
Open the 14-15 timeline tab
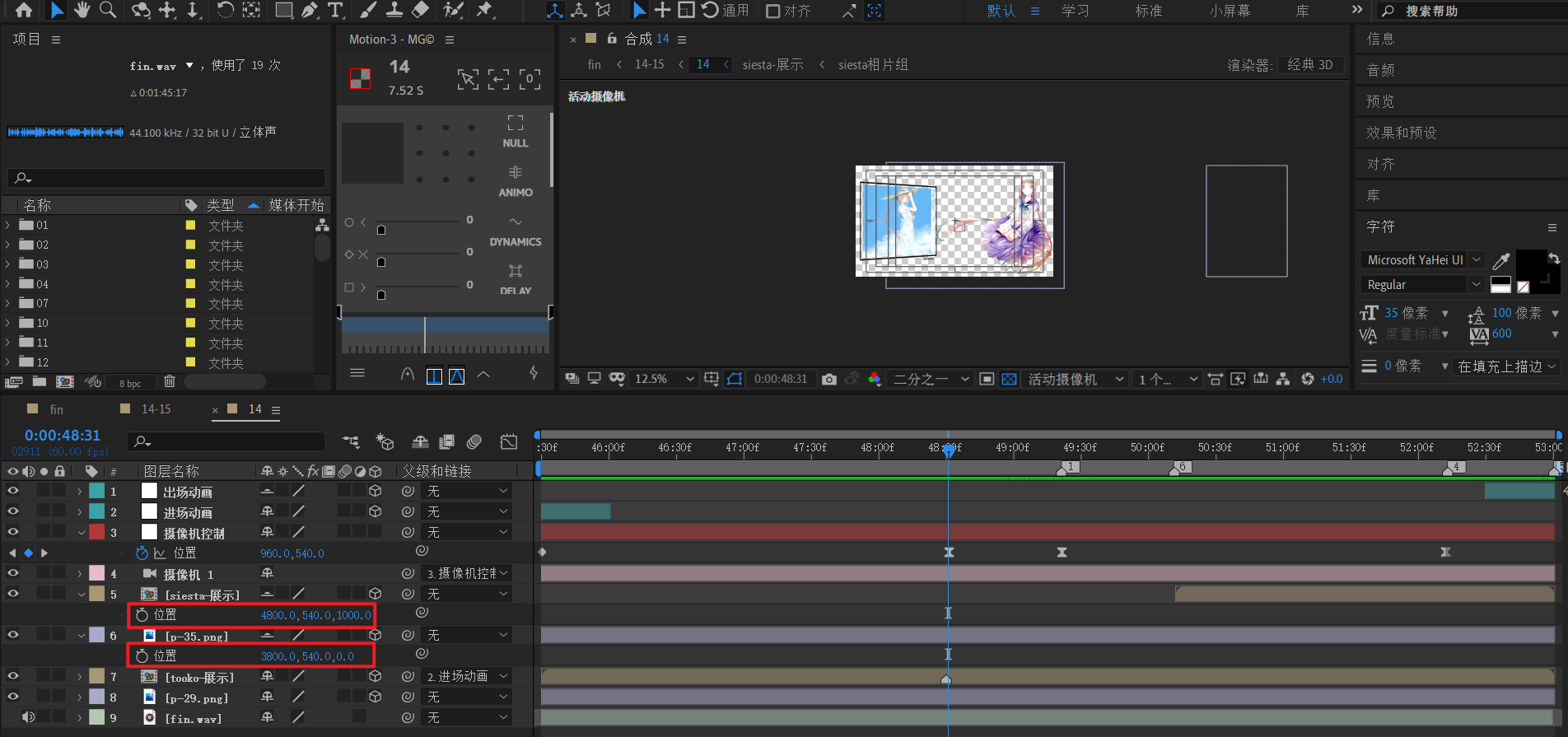156,409
